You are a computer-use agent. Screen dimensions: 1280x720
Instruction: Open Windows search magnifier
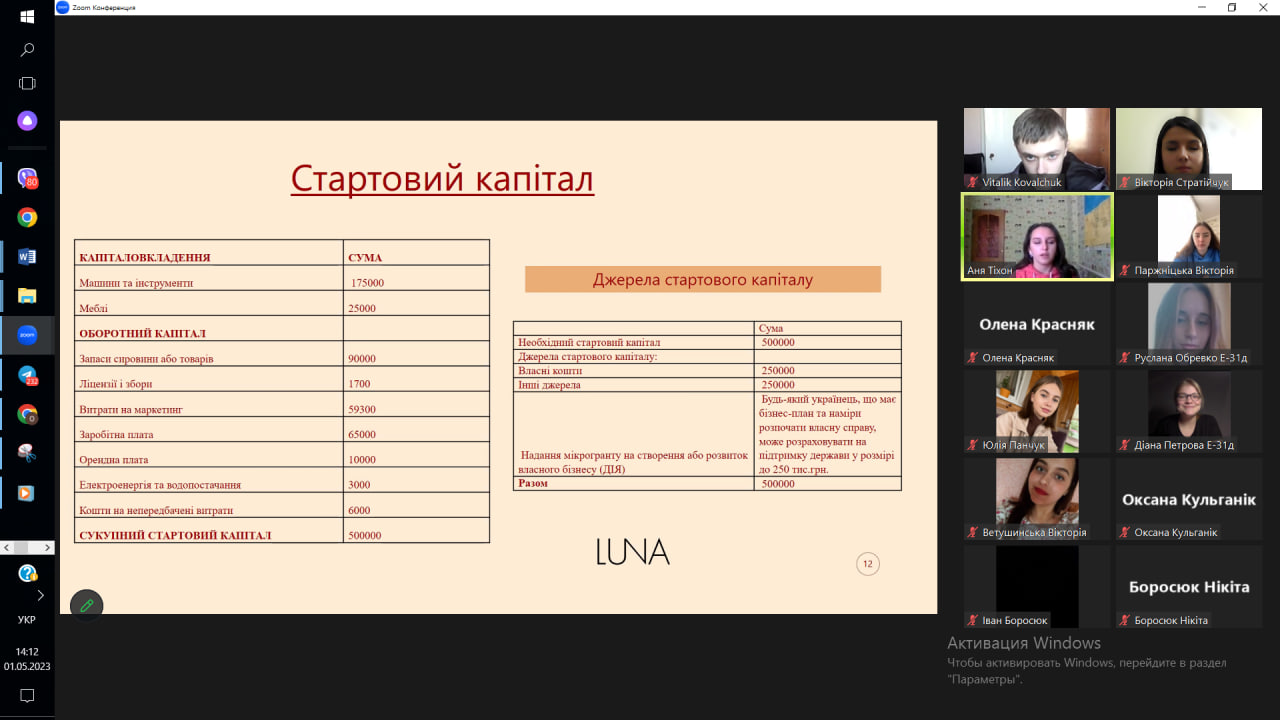(27, 50)
